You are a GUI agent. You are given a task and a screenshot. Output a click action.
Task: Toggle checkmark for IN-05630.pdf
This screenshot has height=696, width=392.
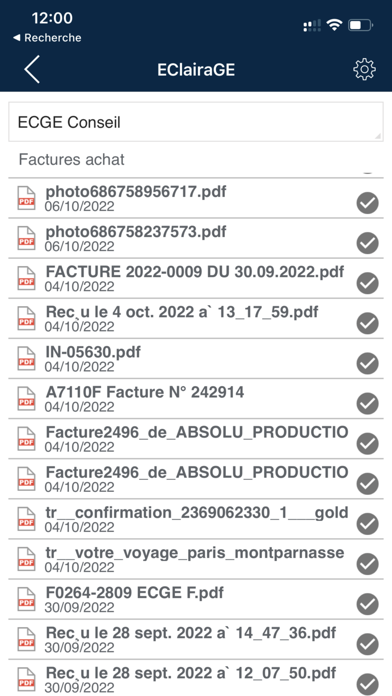click(368, 364)
